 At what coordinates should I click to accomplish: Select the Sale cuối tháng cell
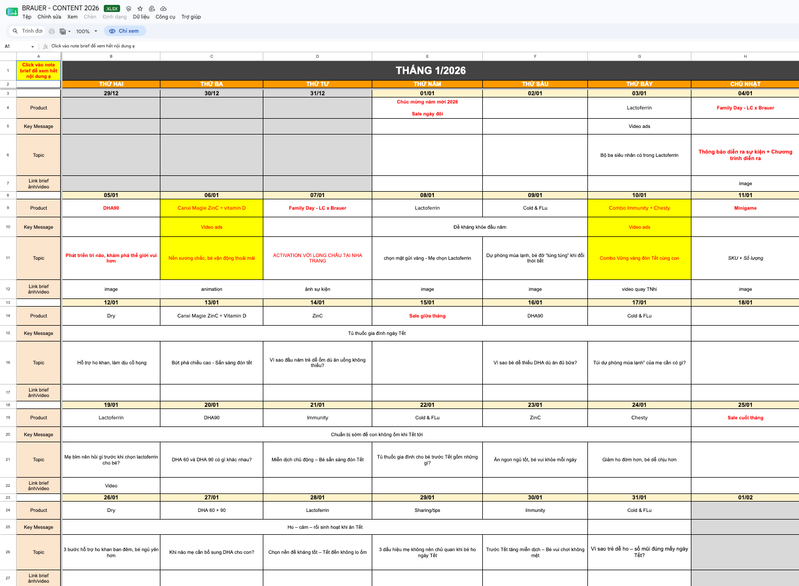[745, 417]
